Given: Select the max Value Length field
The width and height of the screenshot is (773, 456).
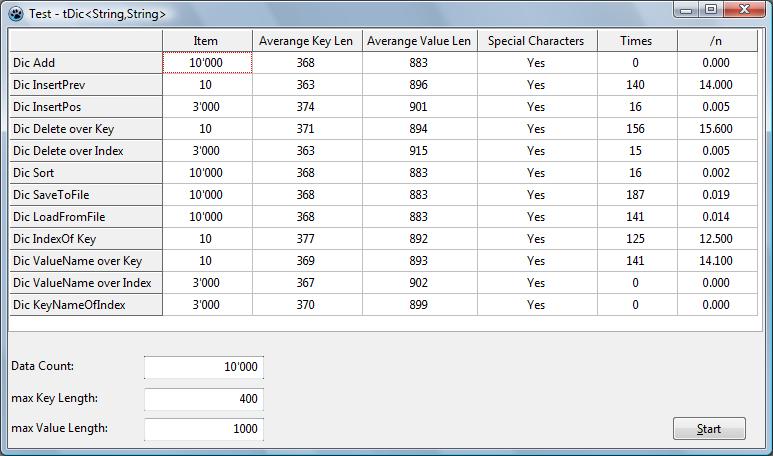Looking at the screenshot, I should pos(203,429).
